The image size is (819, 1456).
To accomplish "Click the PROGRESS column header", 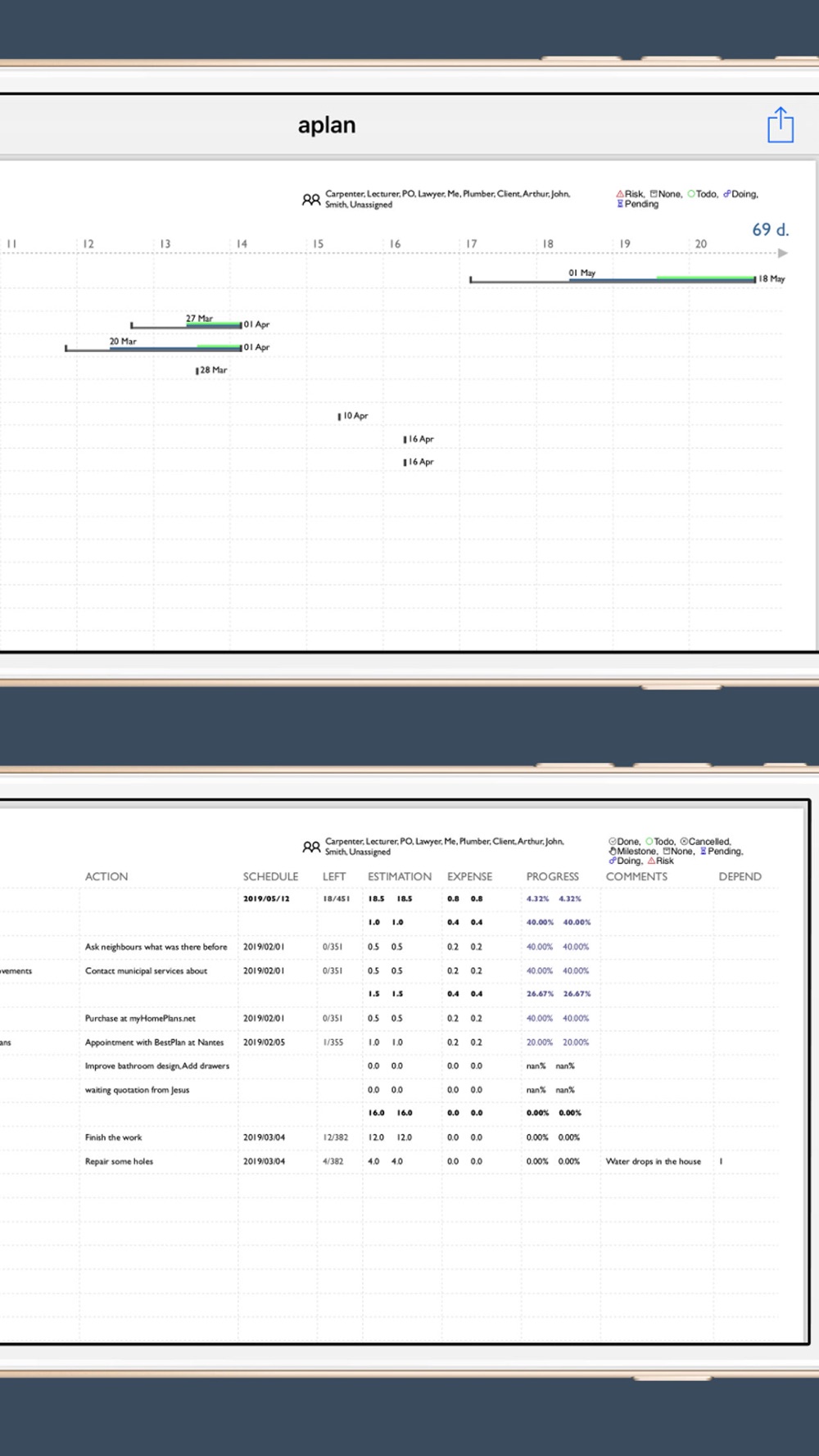I will click(x=552, y=876).
